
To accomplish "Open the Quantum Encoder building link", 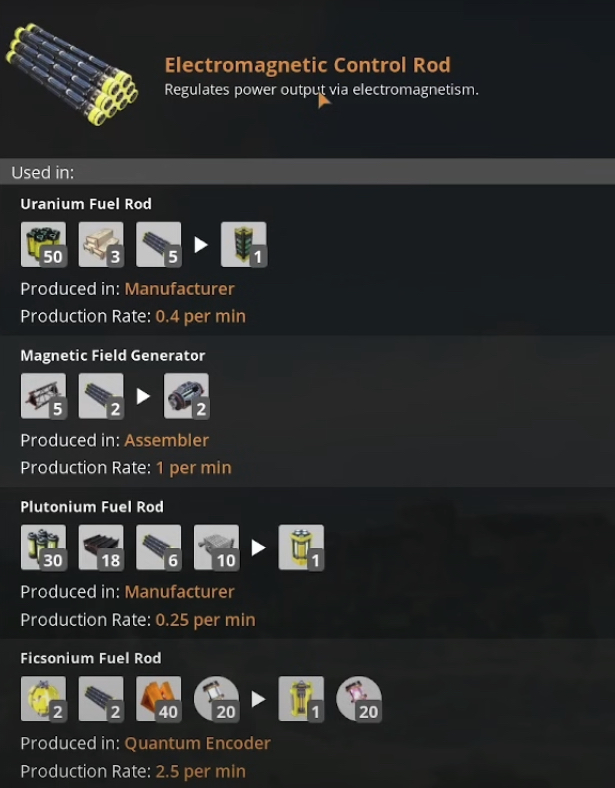I will coord(197,743).
